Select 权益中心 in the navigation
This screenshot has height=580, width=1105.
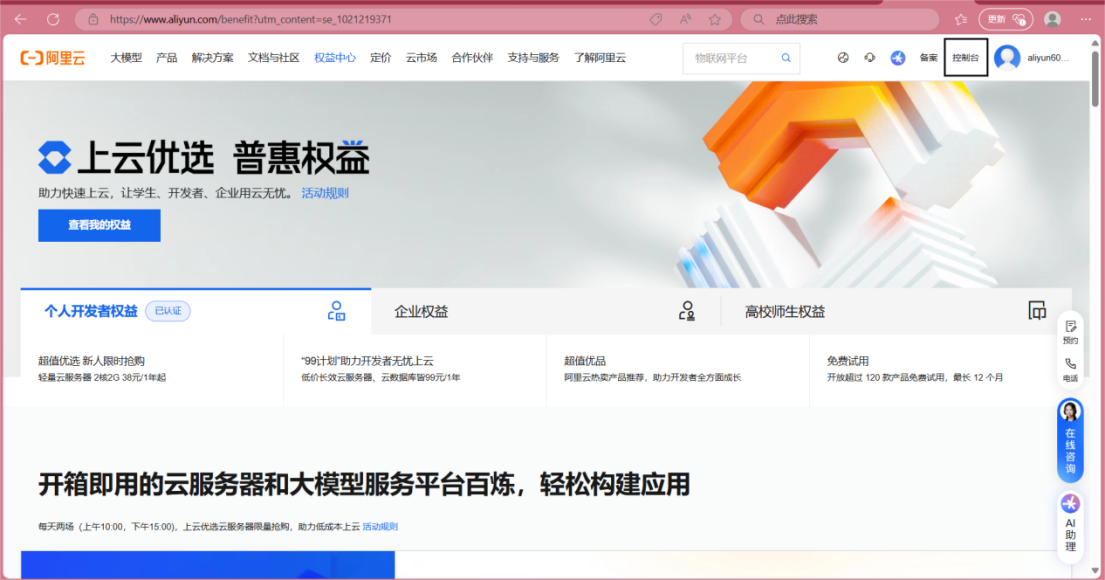[x=335, y=58]
